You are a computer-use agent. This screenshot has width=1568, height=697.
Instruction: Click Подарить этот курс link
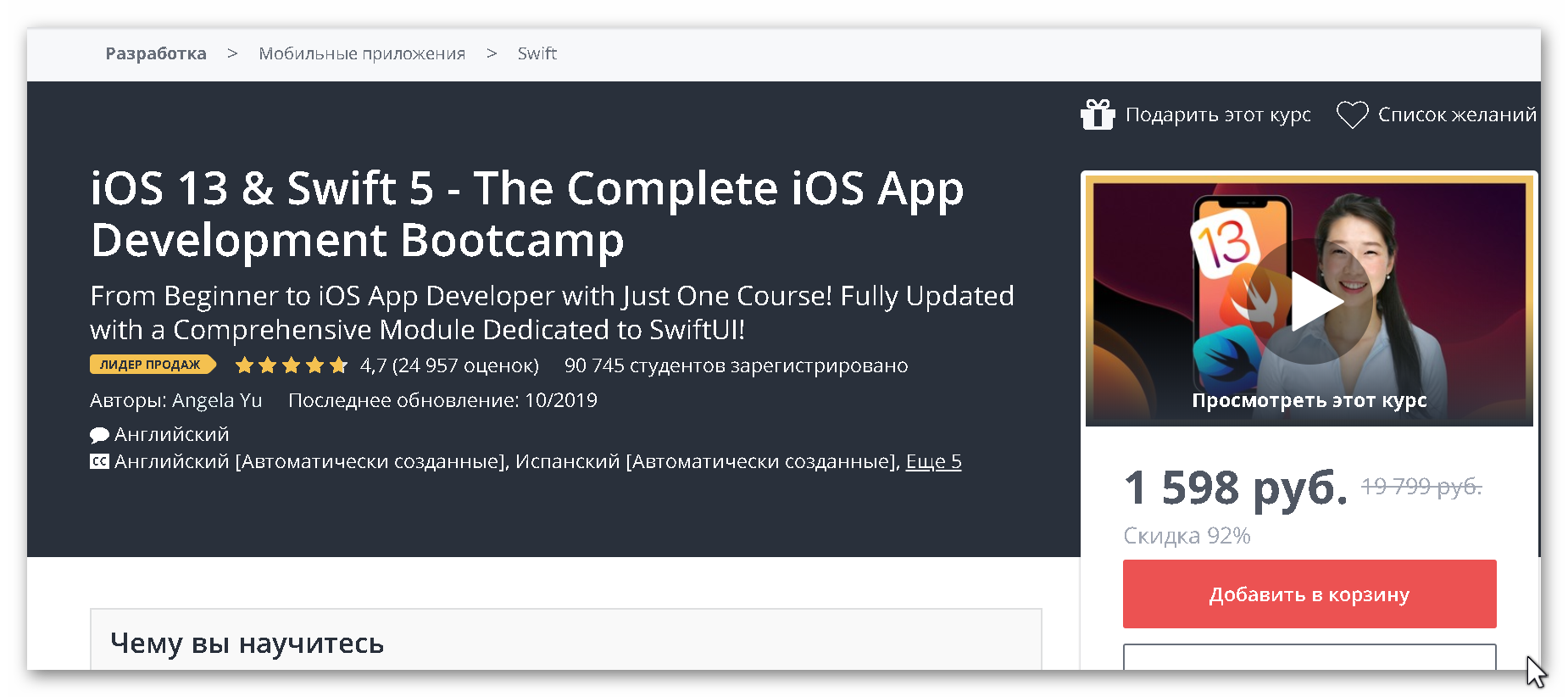[x=1218, y=114]
